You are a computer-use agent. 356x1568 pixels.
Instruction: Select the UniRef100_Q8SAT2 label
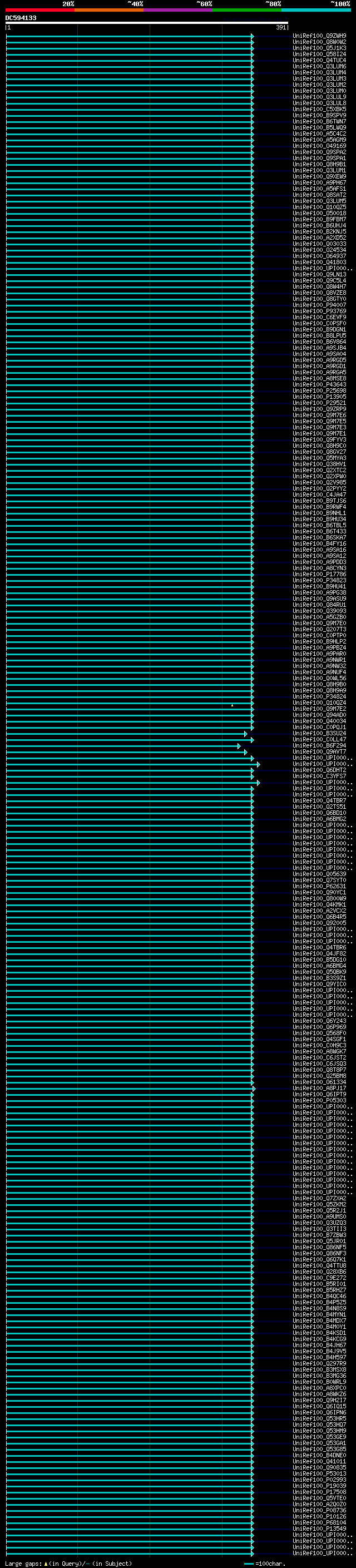point(319,195)
